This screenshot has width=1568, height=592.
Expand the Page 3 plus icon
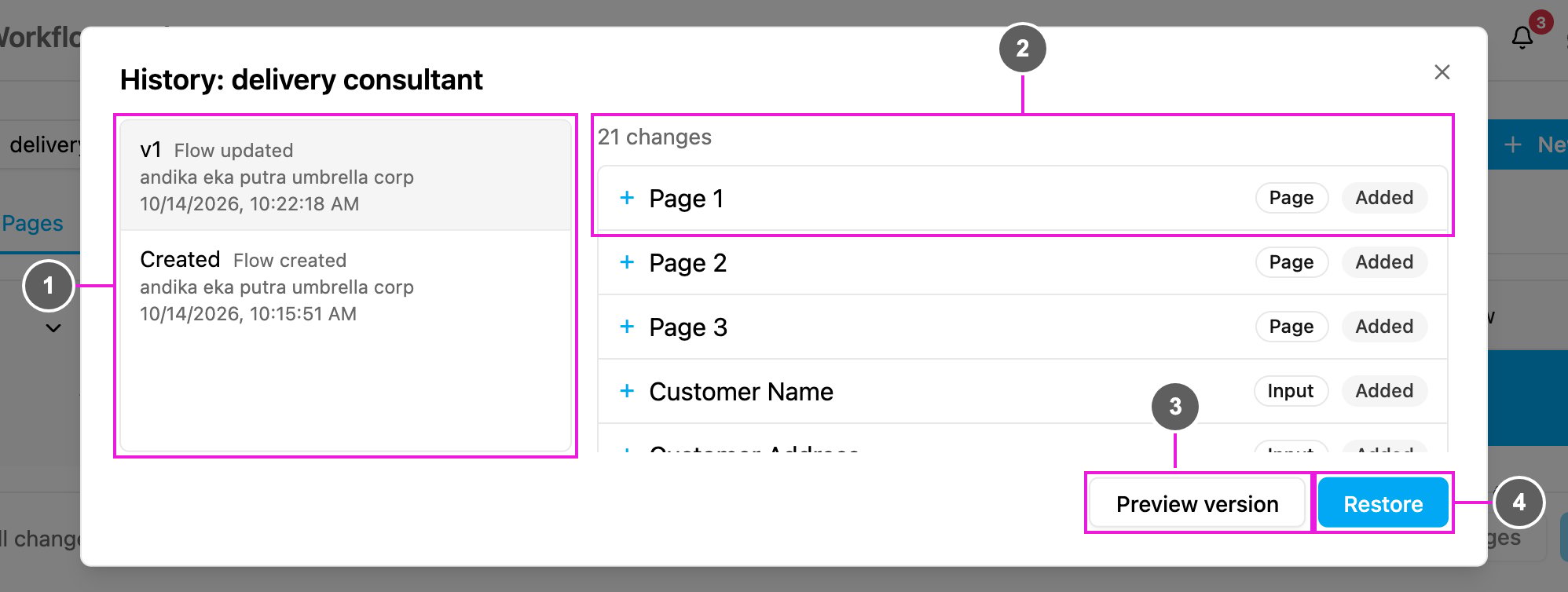click(x=627, y=327)
